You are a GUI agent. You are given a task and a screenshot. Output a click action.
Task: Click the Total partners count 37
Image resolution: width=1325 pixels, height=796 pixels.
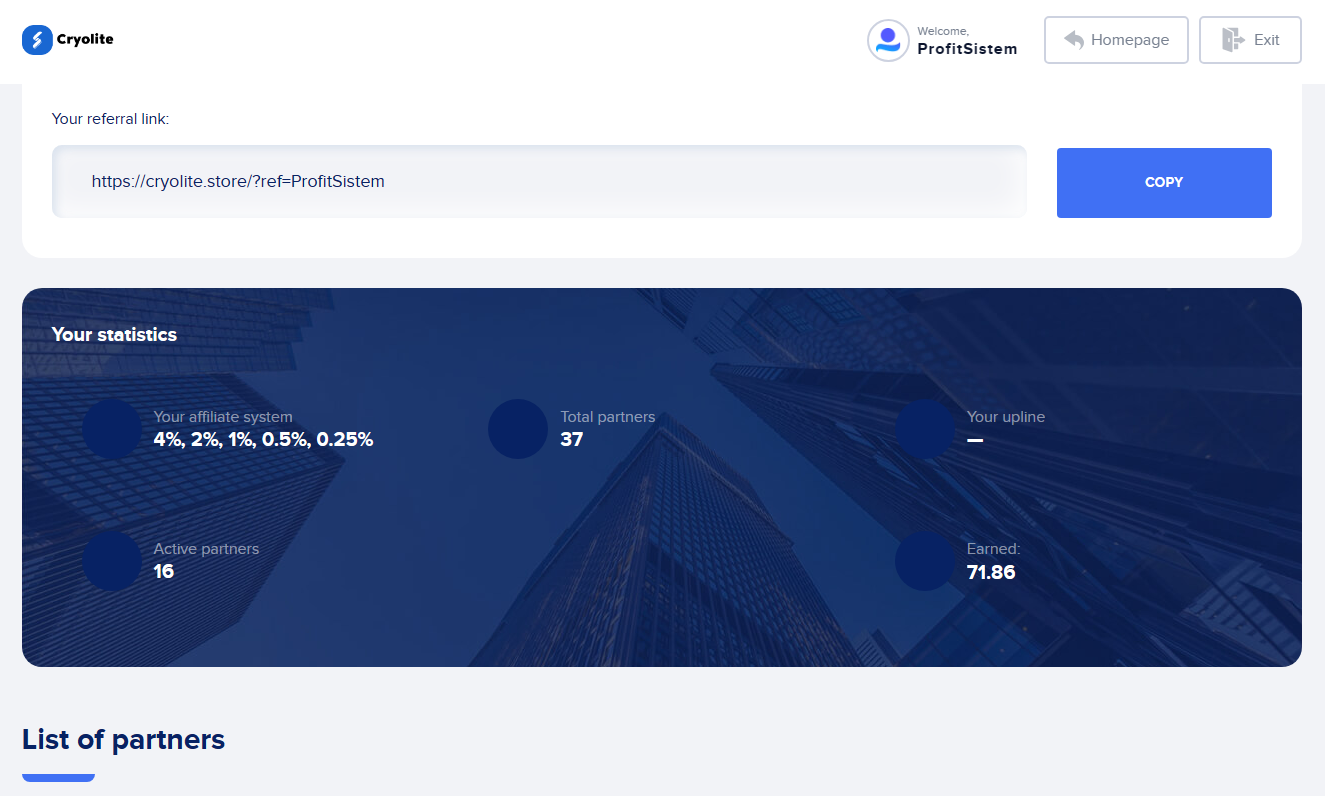pyautogui.click(x=571, y=439)
